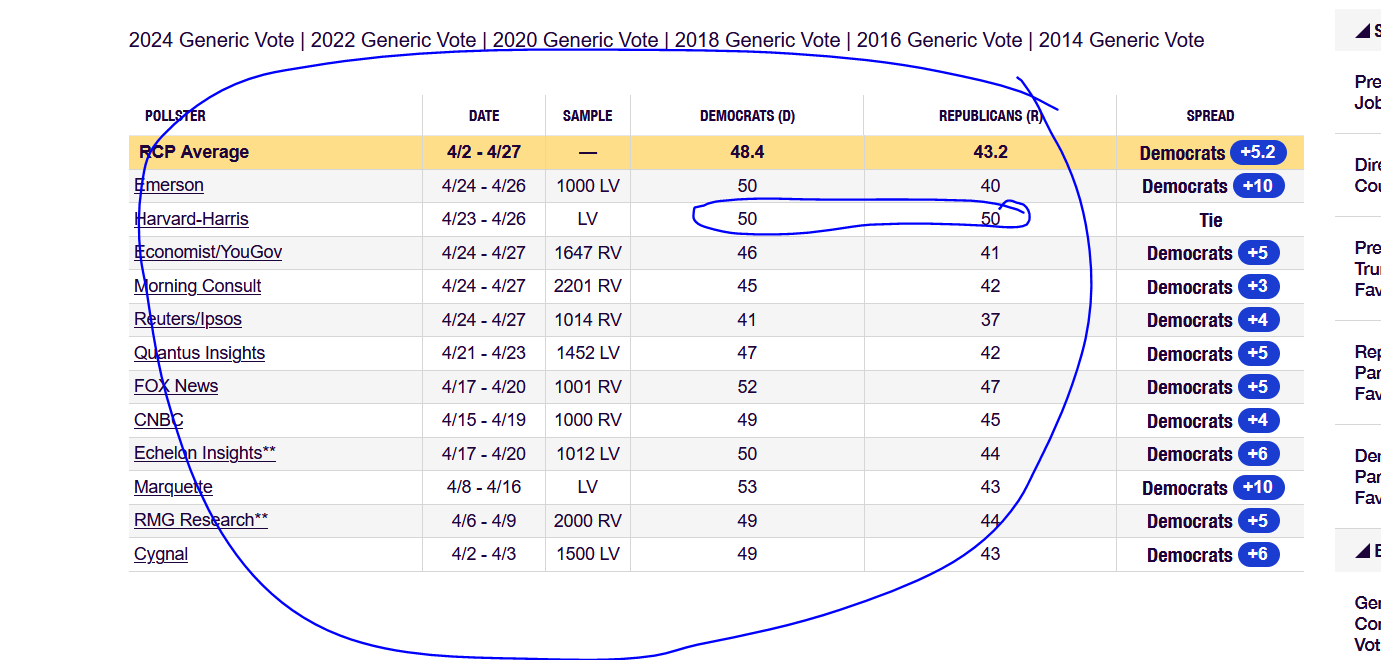Select the RCP Average row label
The width and height of the screenshot is (1381, 660).
[x=194, y=152]
